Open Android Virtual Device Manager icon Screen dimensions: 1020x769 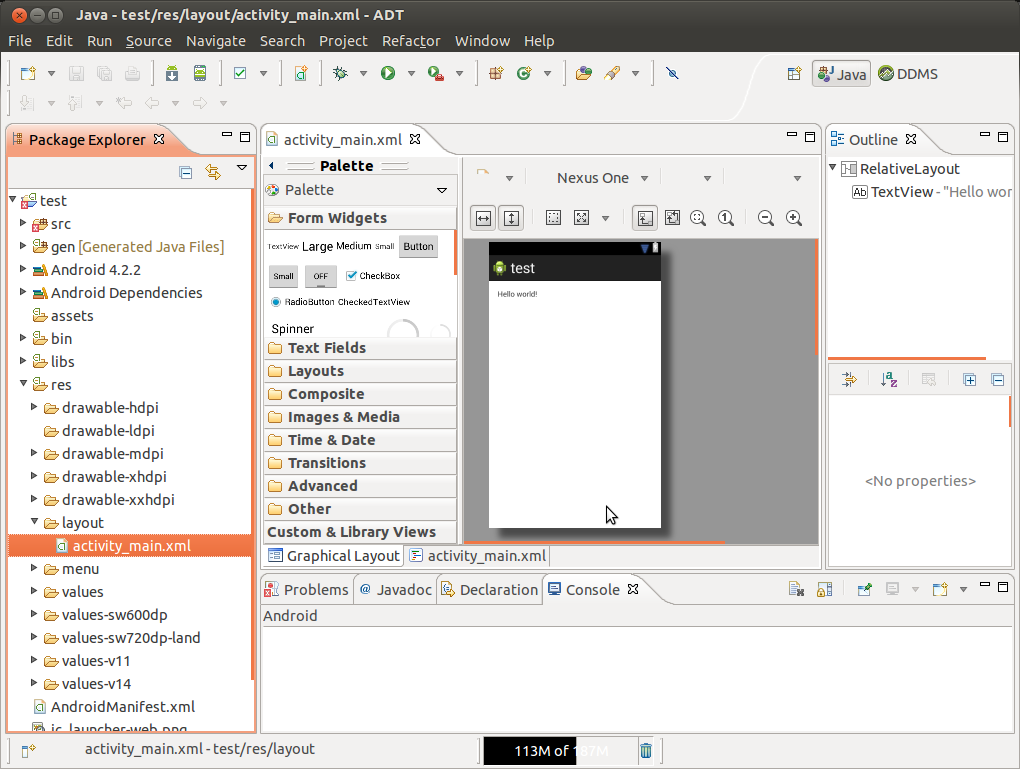pos(200,74)
